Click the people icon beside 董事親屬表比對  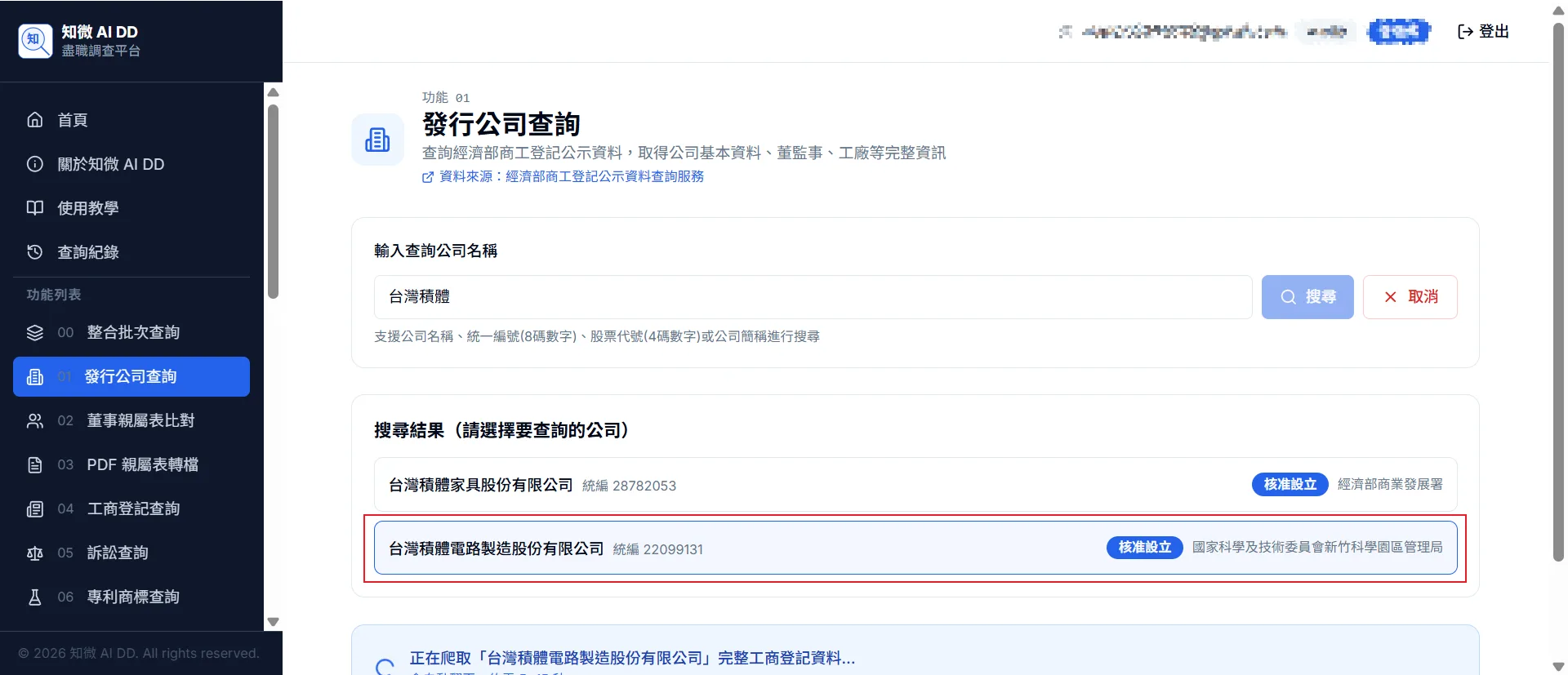tap(34, 420)
